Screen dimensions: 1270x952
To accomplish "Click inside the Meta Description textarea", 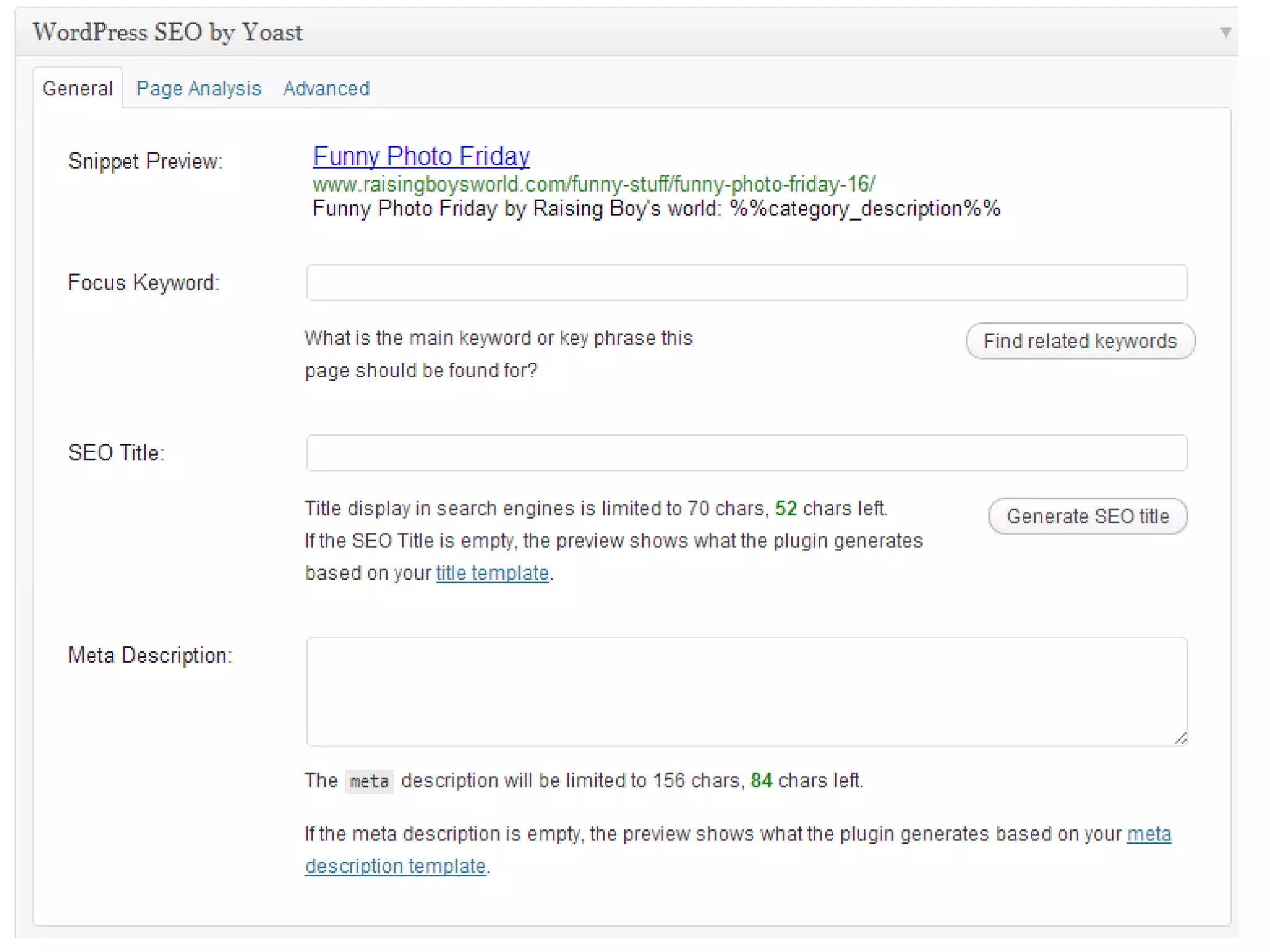I will (x=747, y=691).
